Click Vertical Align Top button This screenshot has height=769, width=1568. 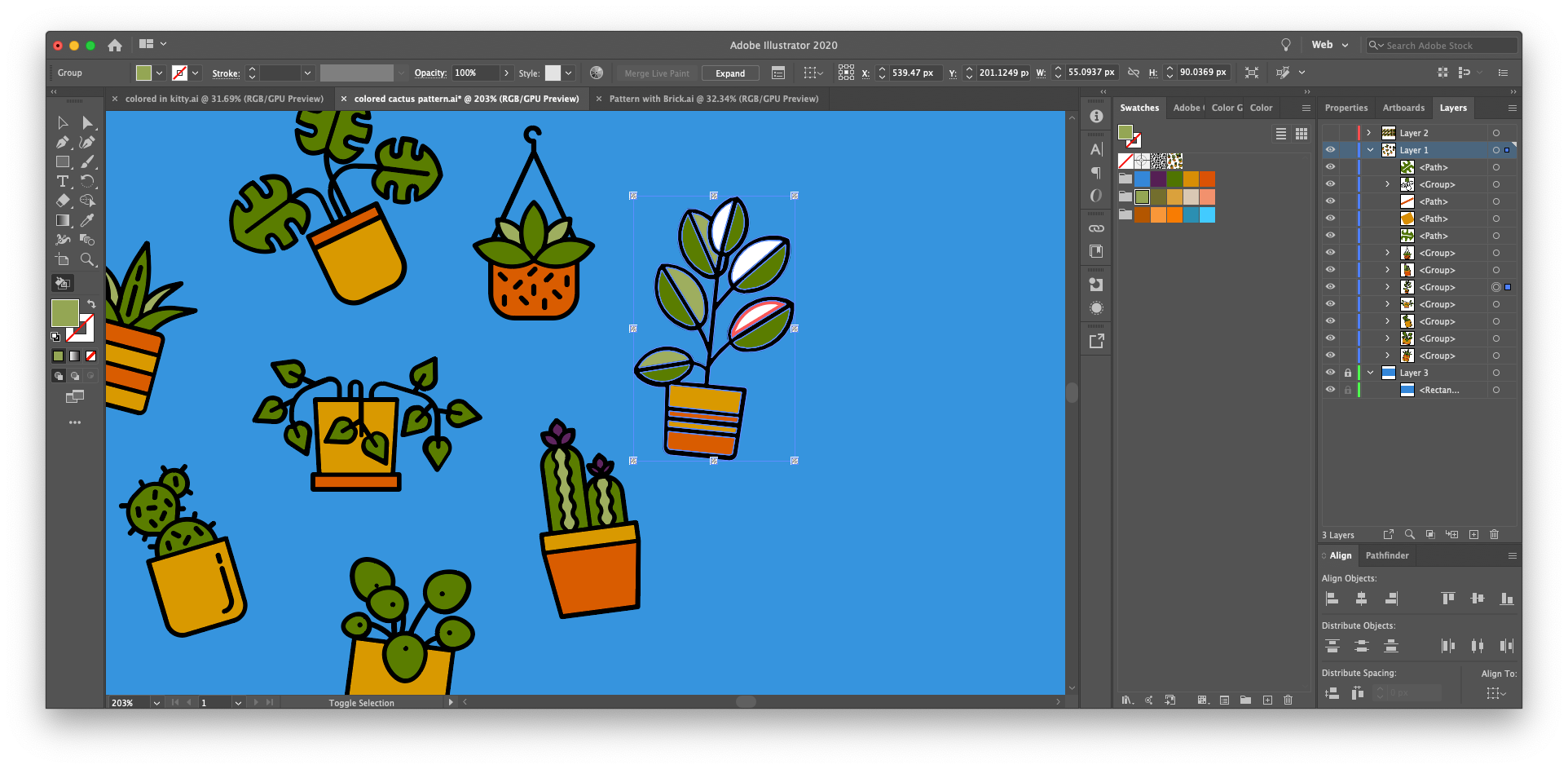[x=1447, y=599]
